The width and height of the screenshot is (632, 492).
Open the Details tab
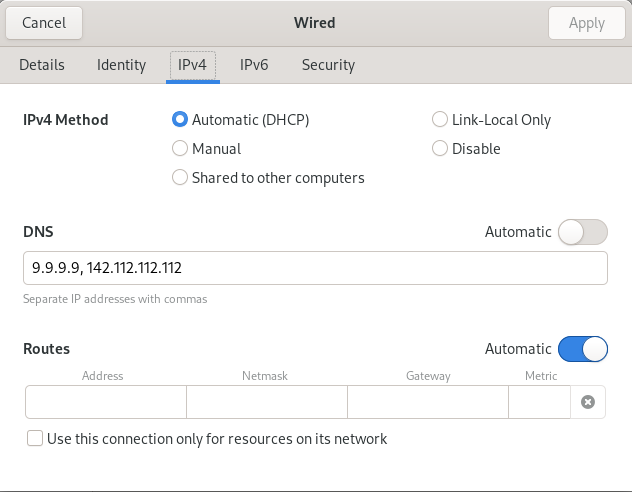coord(42,65)
